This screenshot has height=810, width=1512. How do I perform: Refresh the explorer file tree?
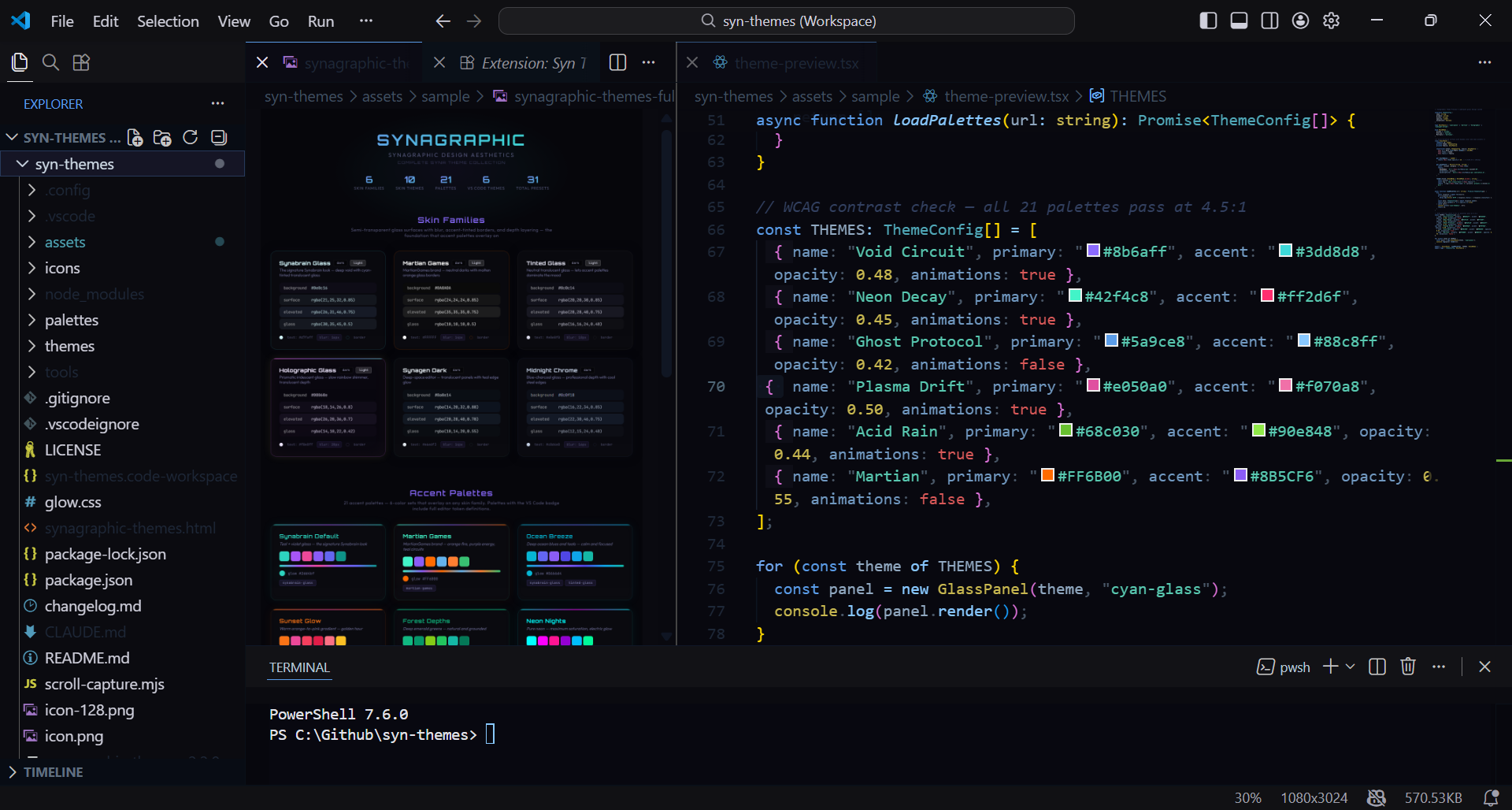(191, 138)
